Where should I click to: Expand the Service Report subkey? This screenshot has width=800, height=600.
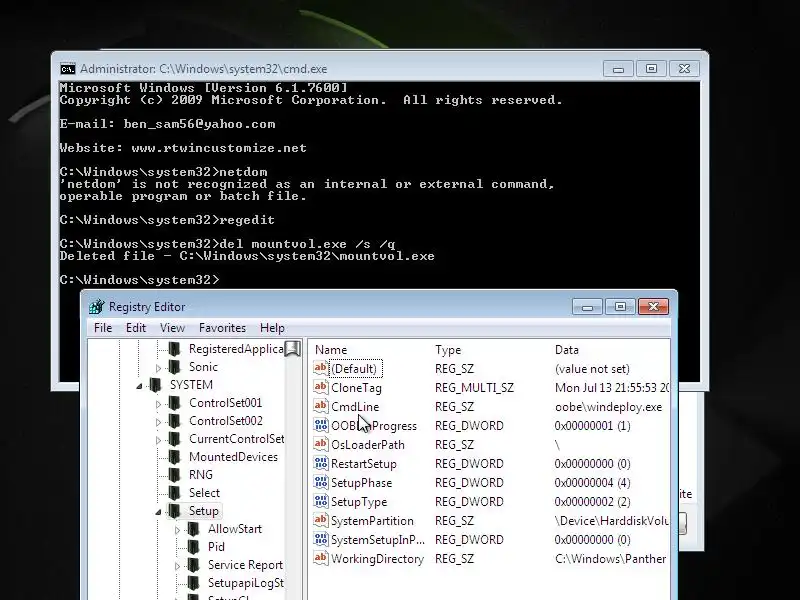click(177, 566)
